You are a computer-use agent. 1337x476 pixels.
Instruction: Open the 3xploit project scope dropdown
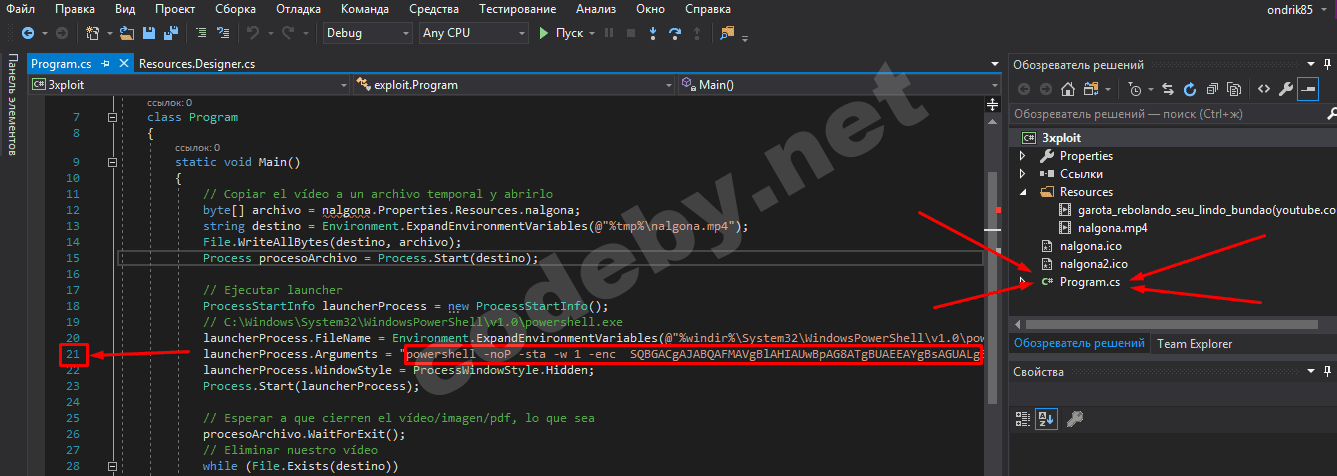pos(189,85)
